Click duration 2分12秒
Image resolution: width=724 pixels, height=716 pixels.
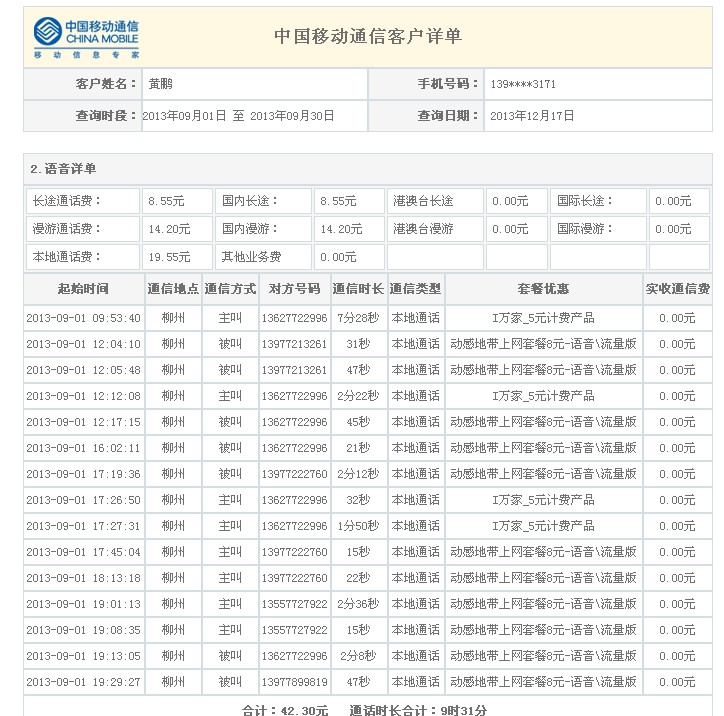[358, 474]
